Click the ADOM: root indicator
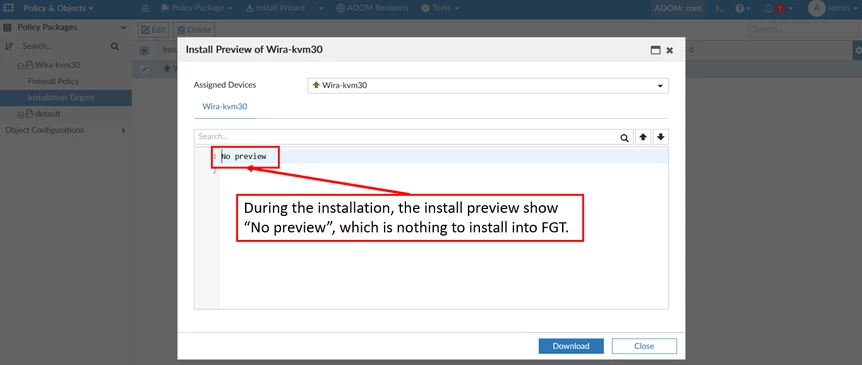Image resolution: width=862 pixels, height=365 pixels. click(677, 8)
